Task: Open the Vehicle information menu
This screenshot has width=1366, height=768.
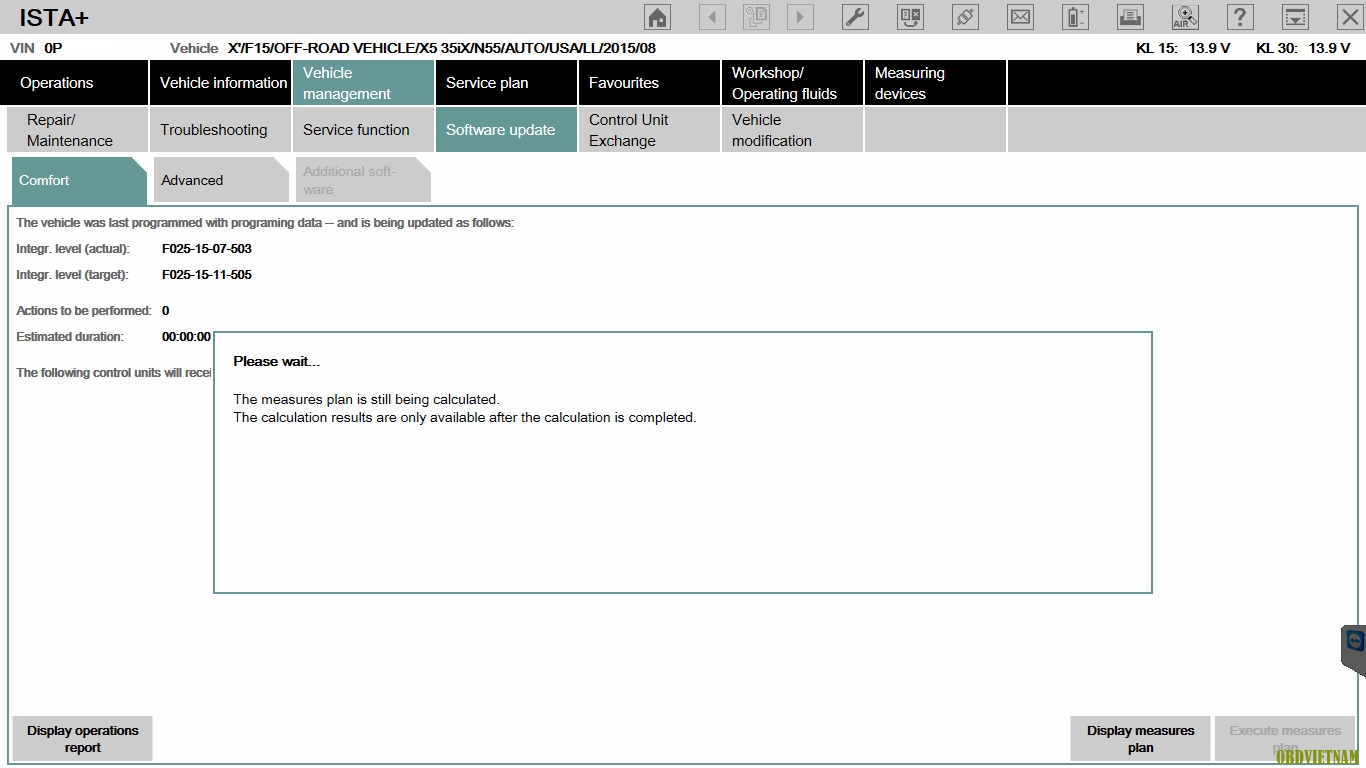Action: click(x=221, y=83)
